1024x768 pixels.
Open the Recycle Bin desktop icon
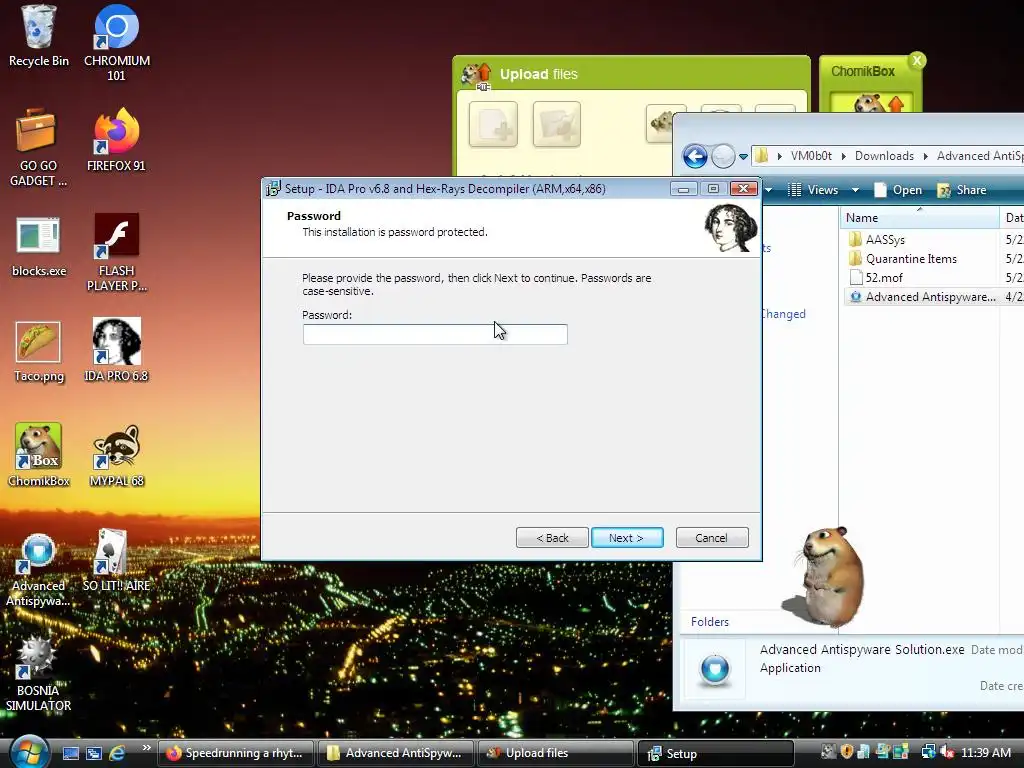click(39, 36)
